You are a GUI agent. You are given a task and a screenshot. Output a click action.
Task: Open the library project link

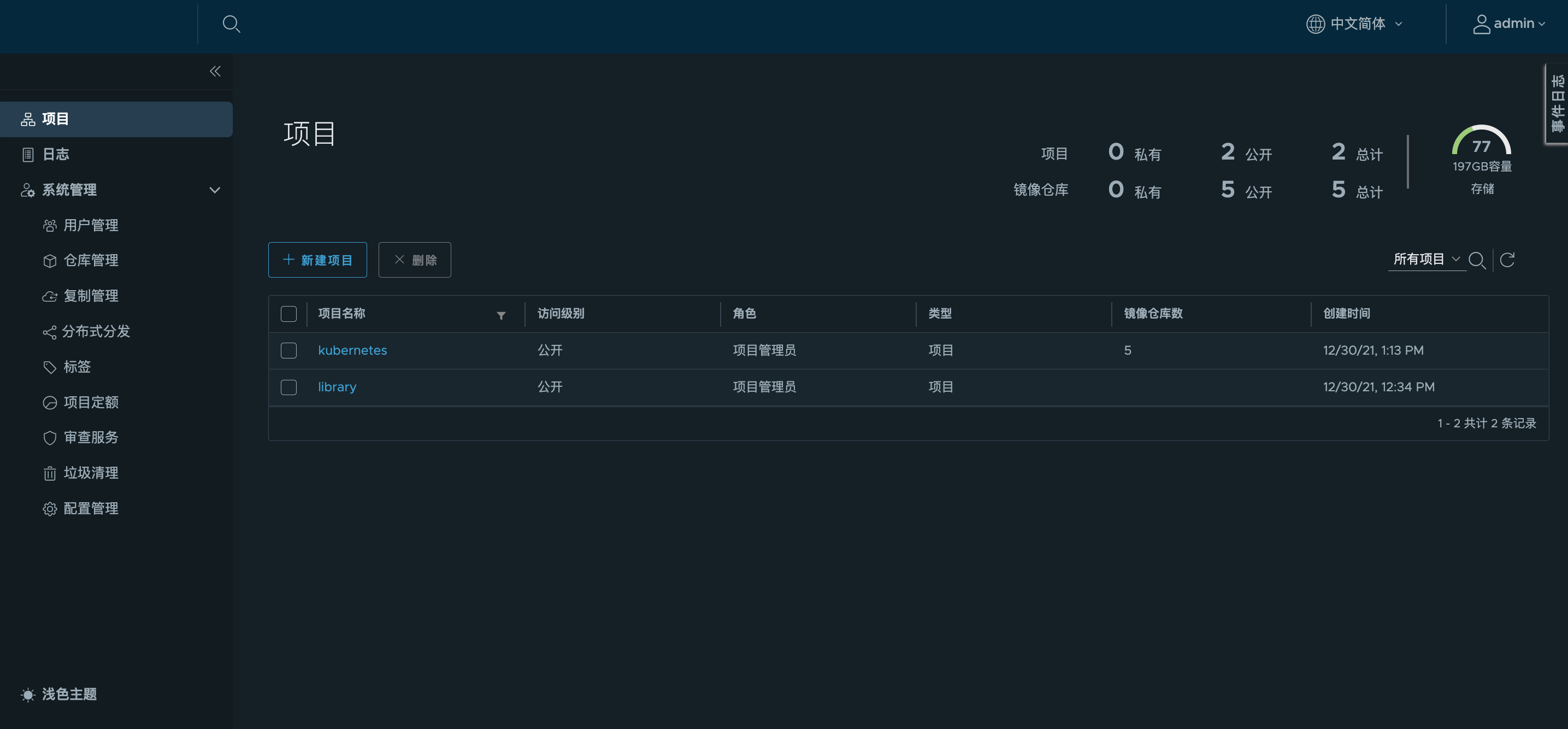pyautogui.click(x=337, y=387)
